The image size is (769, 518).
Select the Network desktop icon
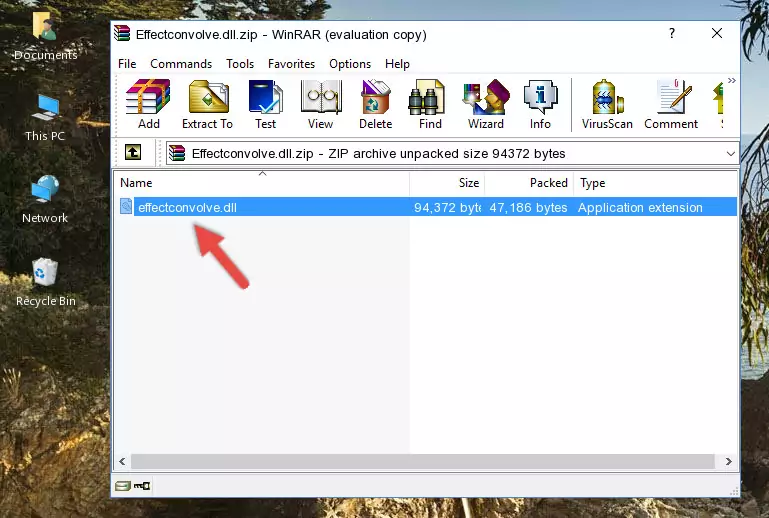click(x=45, y=200)
